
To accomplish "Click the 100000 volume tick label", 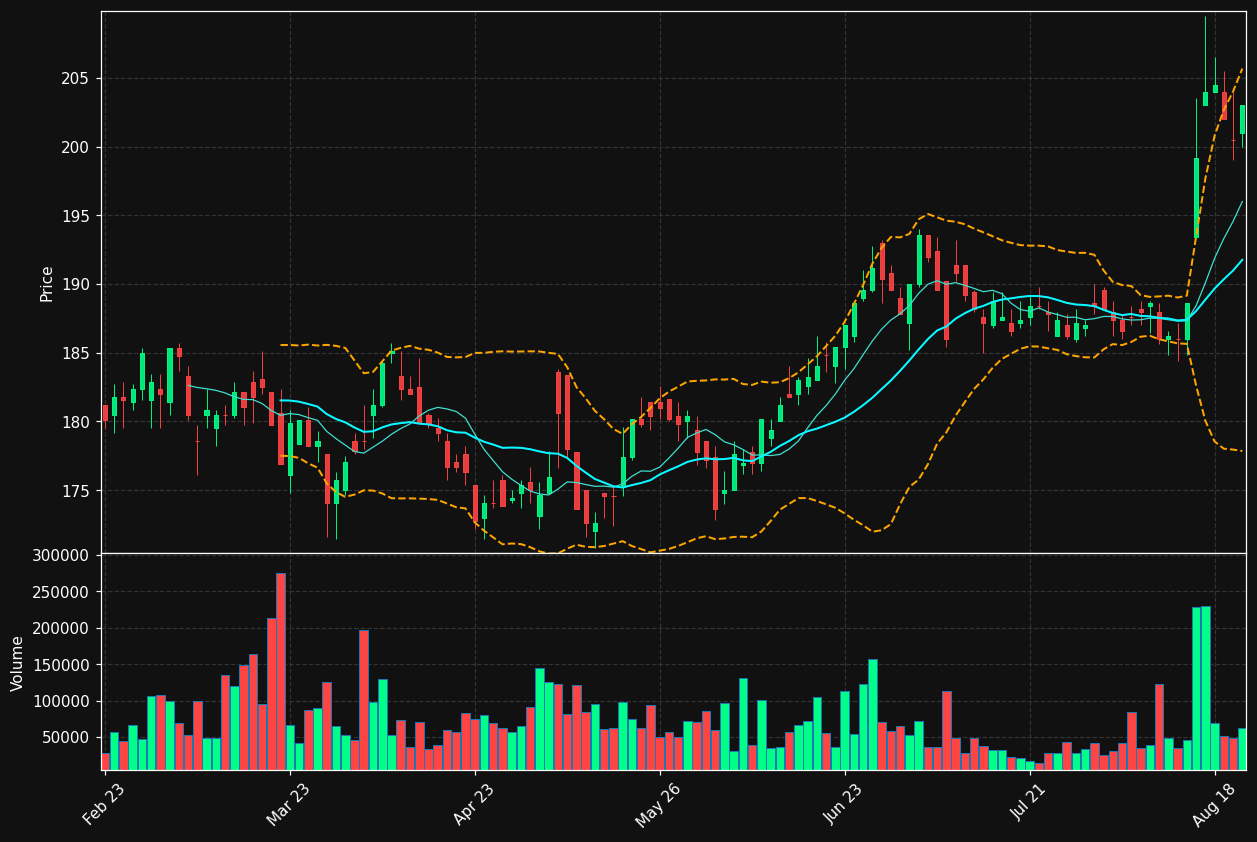I will tap(62, 701).
